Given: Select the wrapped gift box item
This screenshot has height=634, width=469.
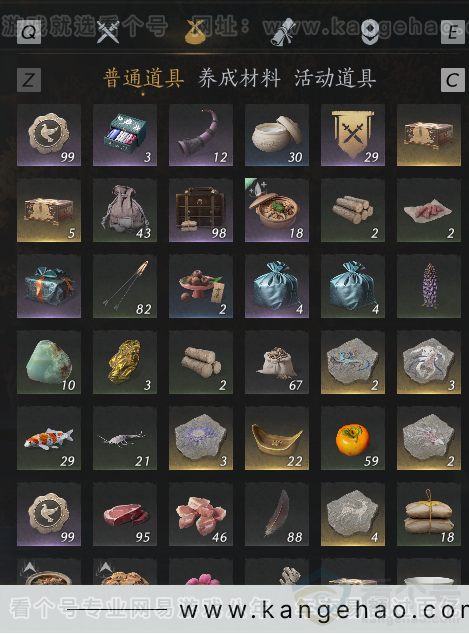Looking at the screenshot, I should click(49, 286).
